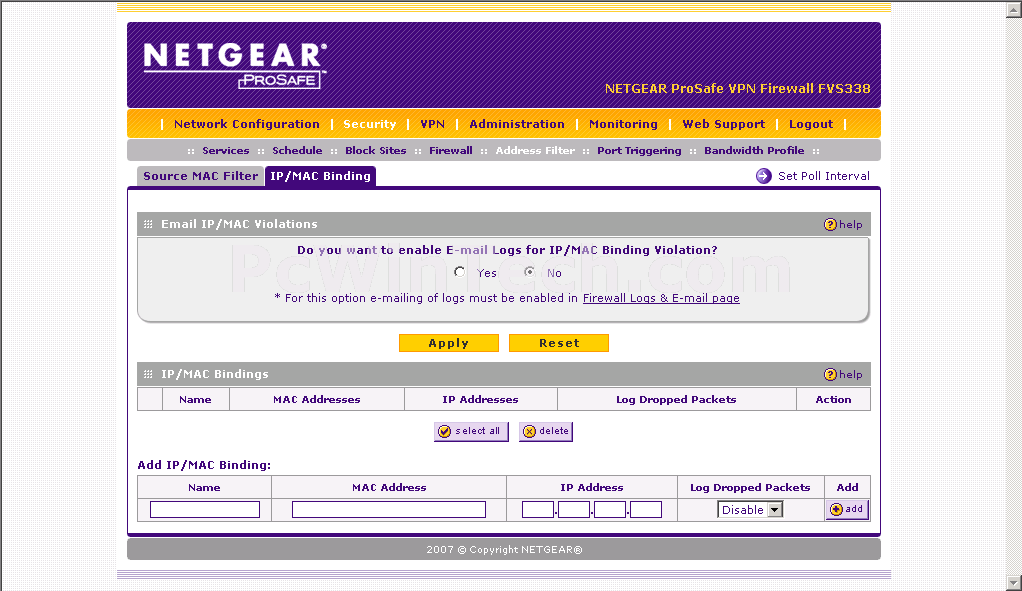
Task: Open the Monitoring menu
Action: point(623,124)
